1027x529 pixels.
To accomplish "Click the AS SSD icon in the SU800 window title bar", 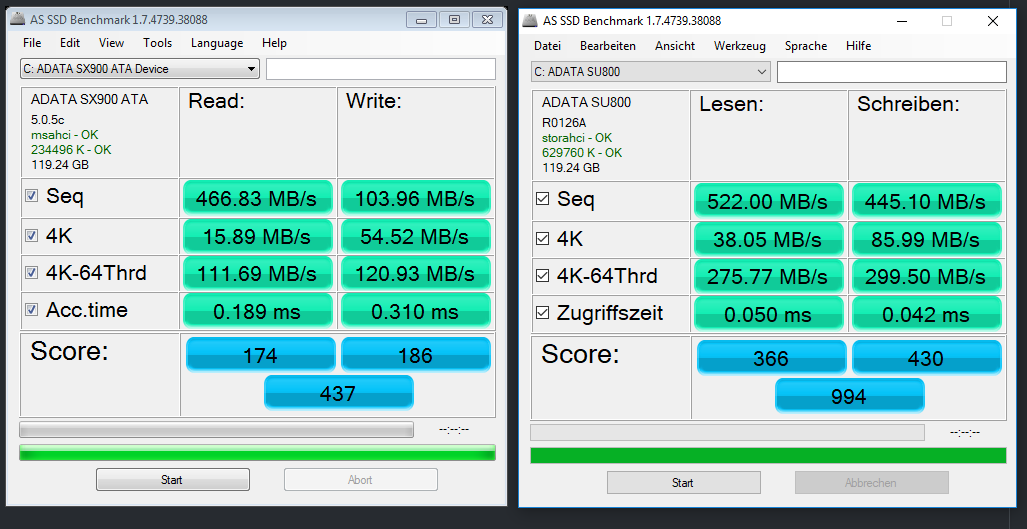I will pos(529,21).
